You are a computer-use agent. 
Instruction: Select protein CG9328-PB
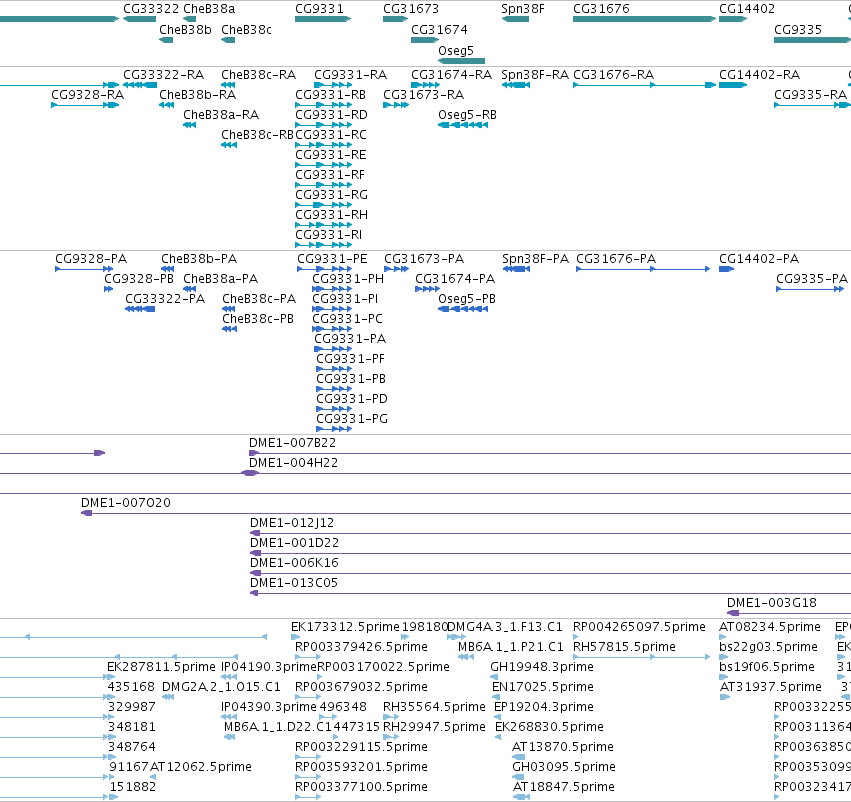pos(139,279)
